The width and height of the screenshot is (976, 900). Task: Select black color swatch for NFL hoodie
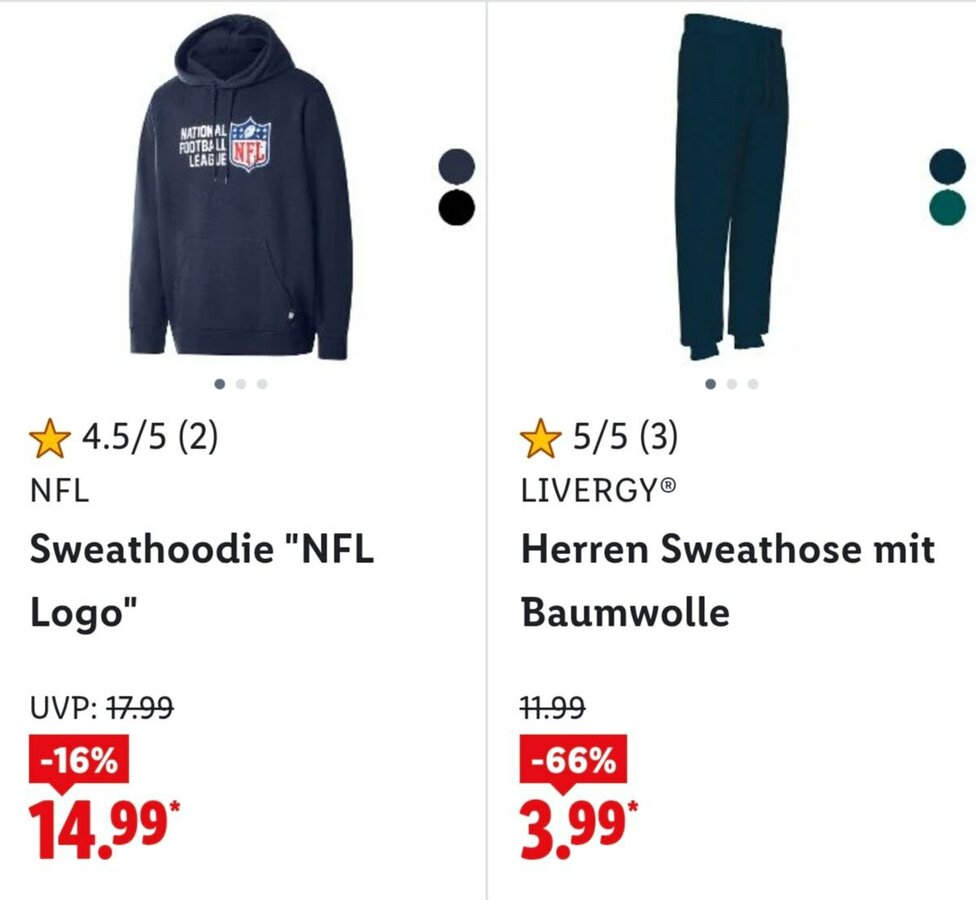[x=456, y=207]
